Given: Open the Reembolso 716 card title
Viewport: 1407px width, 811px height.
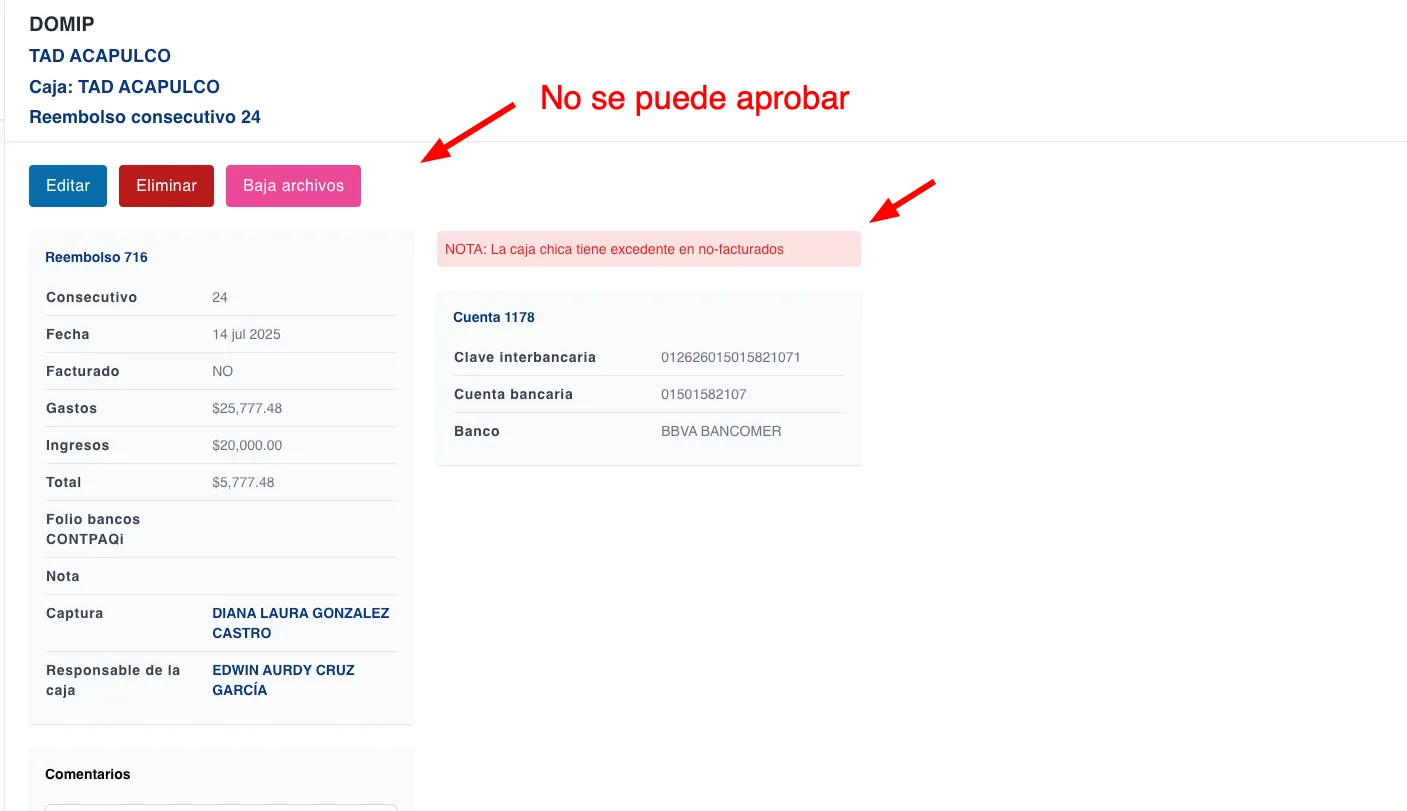Looking at the screenshot, I should (x=96, y=257).
